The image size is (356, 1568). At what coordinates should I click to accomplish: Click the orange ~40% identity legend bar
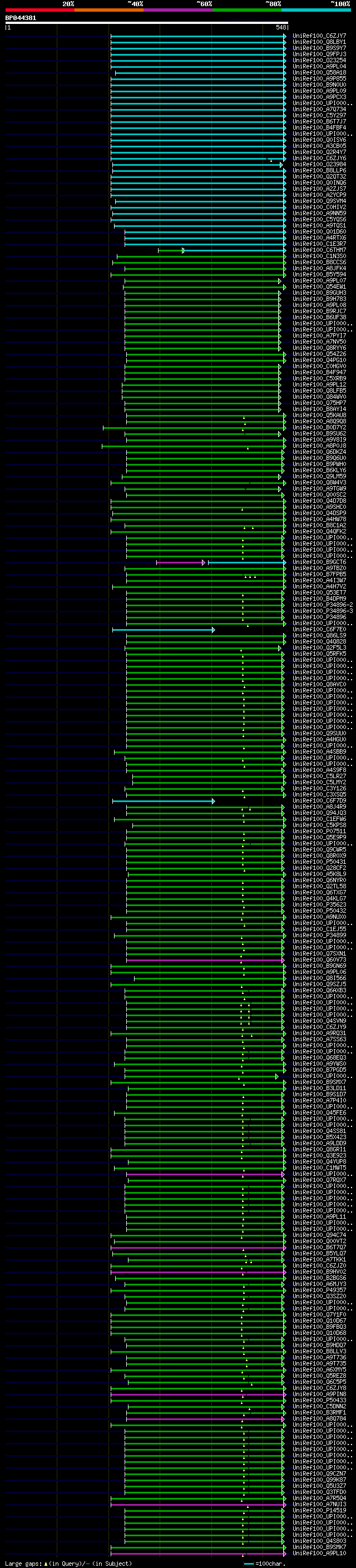point(109,10)
